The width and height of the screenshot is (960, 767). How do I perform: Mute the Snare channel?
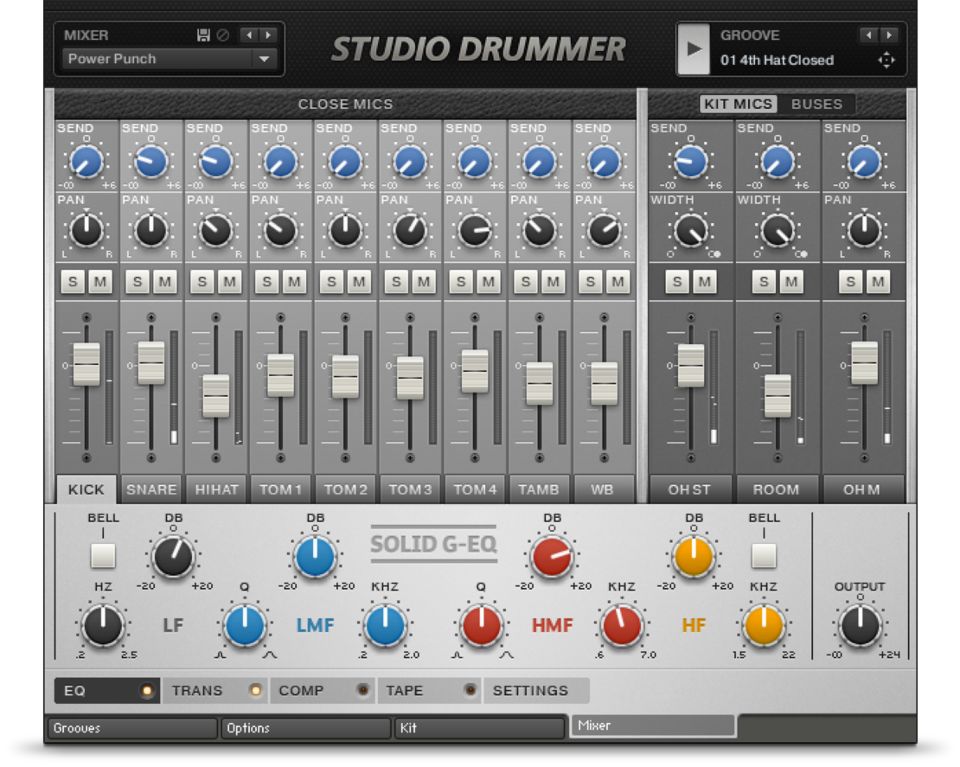[x=165, y=283]
